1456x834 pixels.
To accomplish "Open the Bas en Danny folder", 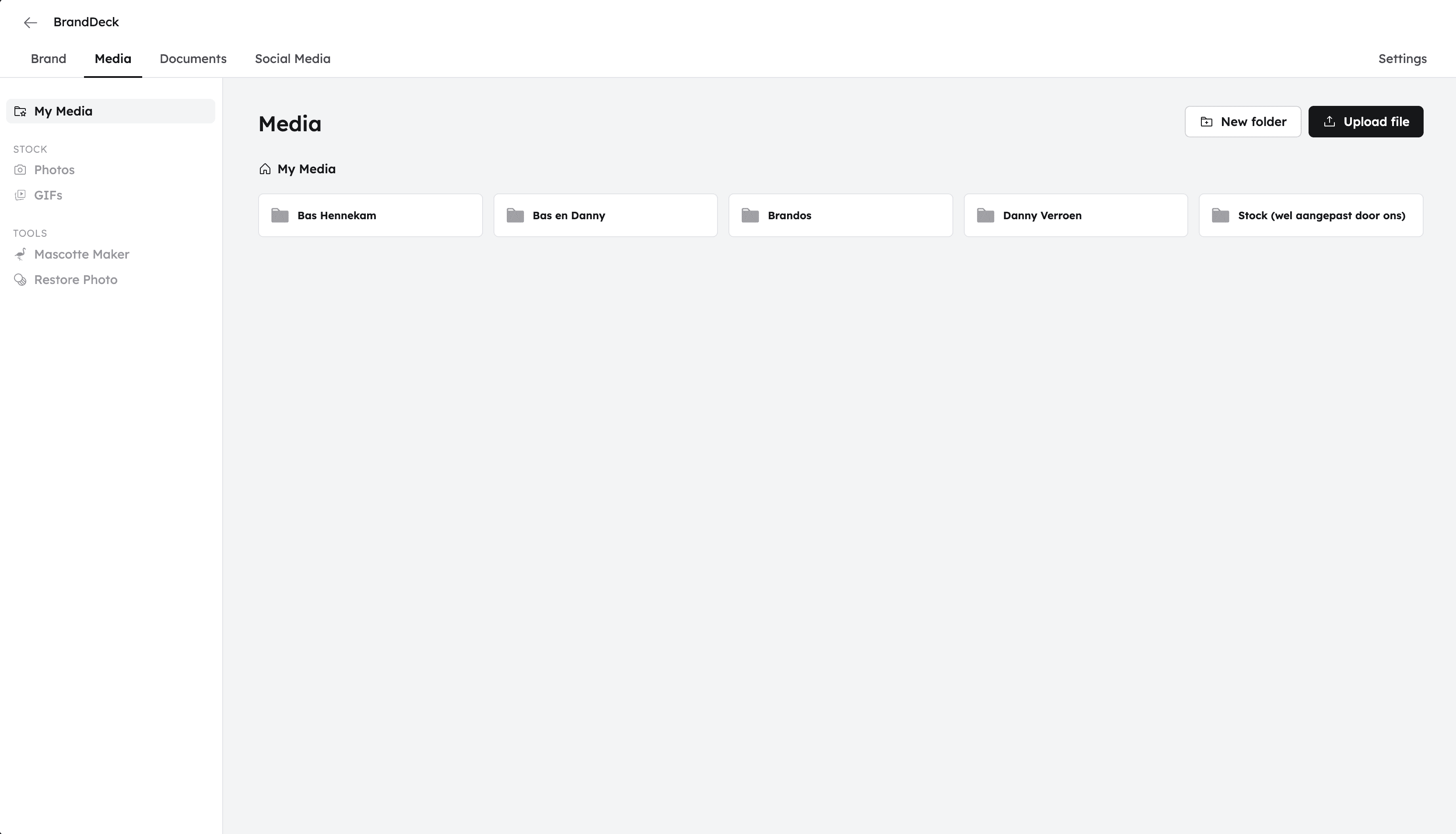I will tap(605, 215).
